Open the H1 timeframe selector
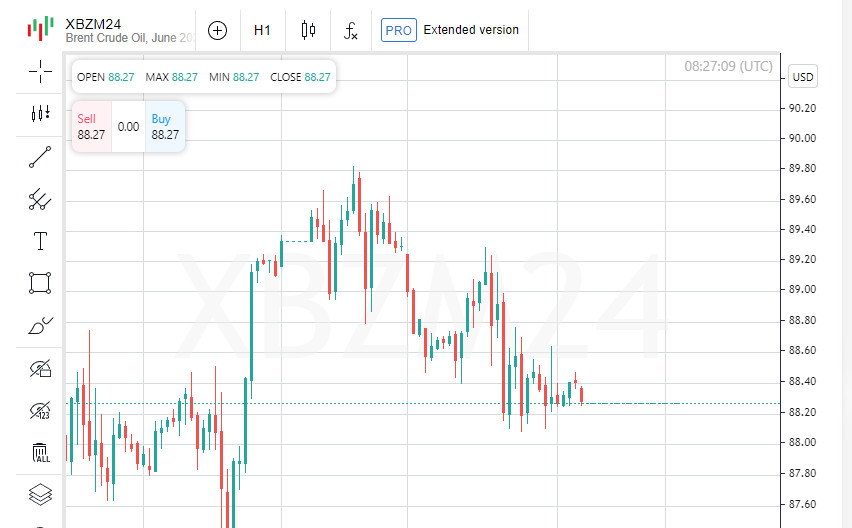The image size is (852, 528). (x=262, y=30)
